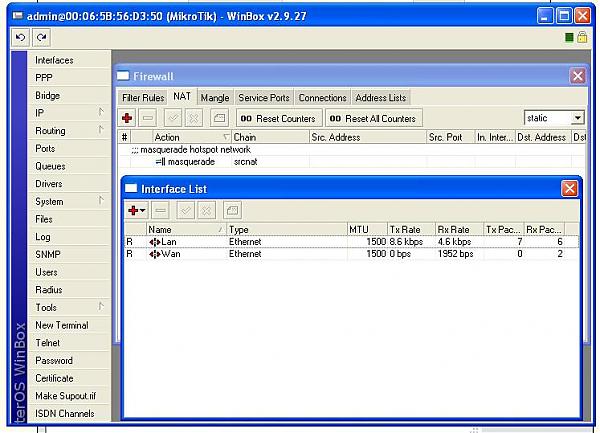The image size is (600, 433).
Task: Click the Interface List minus remove button
Action: point(160,210)
